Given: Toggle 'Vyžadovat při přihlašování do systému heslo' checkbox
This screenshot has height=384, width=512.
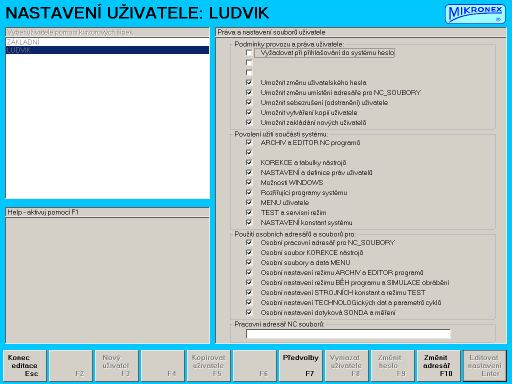Looking at the screenshot, I should [x=249, y=53].
